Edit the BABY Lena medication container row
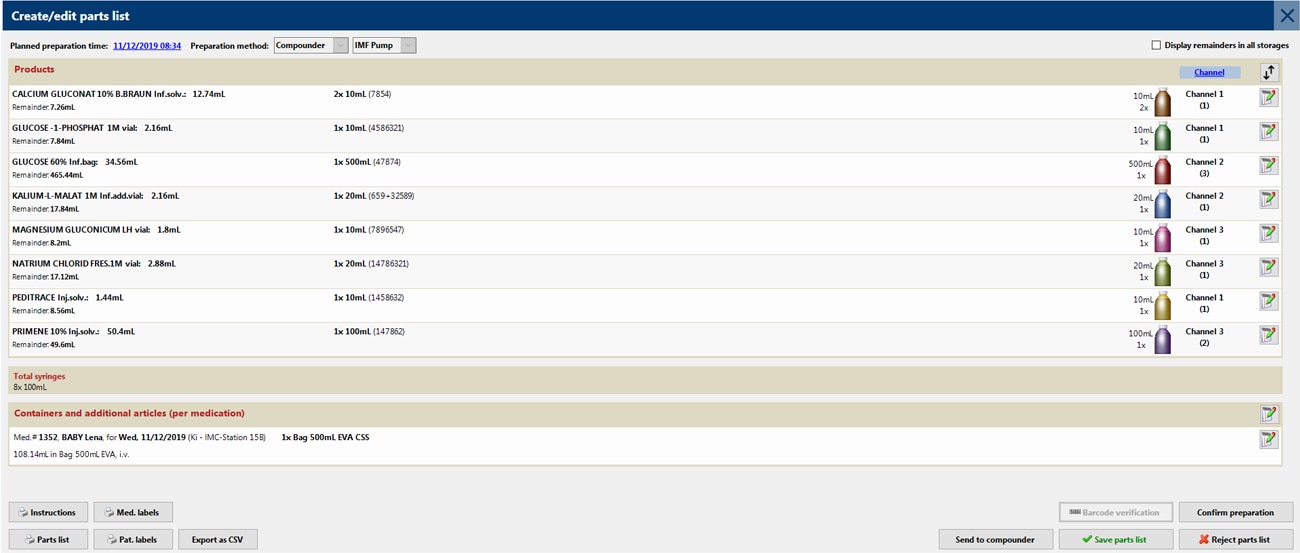The height and width of the screenshot is (553, 1300). pos(1268,439)
